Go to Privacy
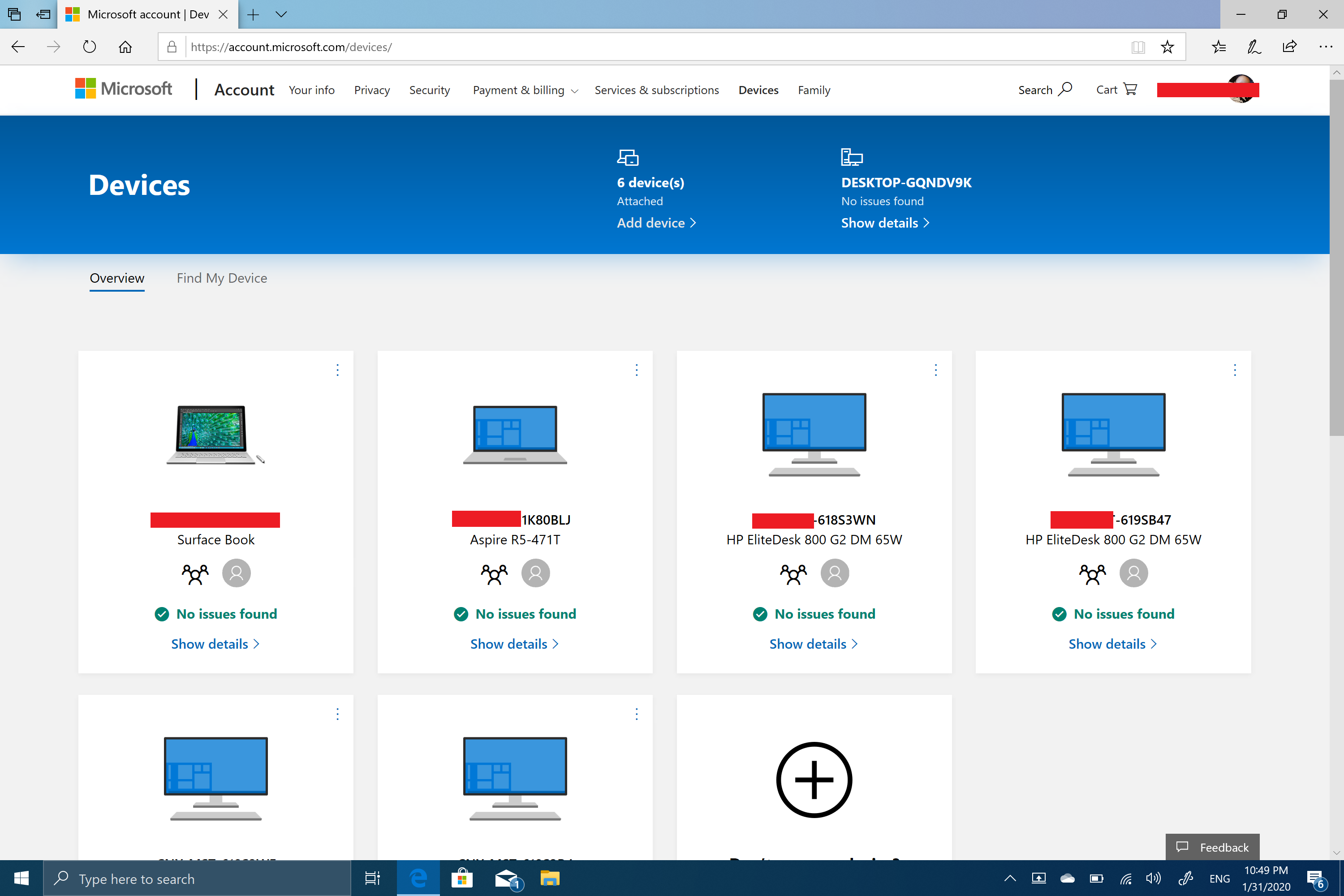 372,90
